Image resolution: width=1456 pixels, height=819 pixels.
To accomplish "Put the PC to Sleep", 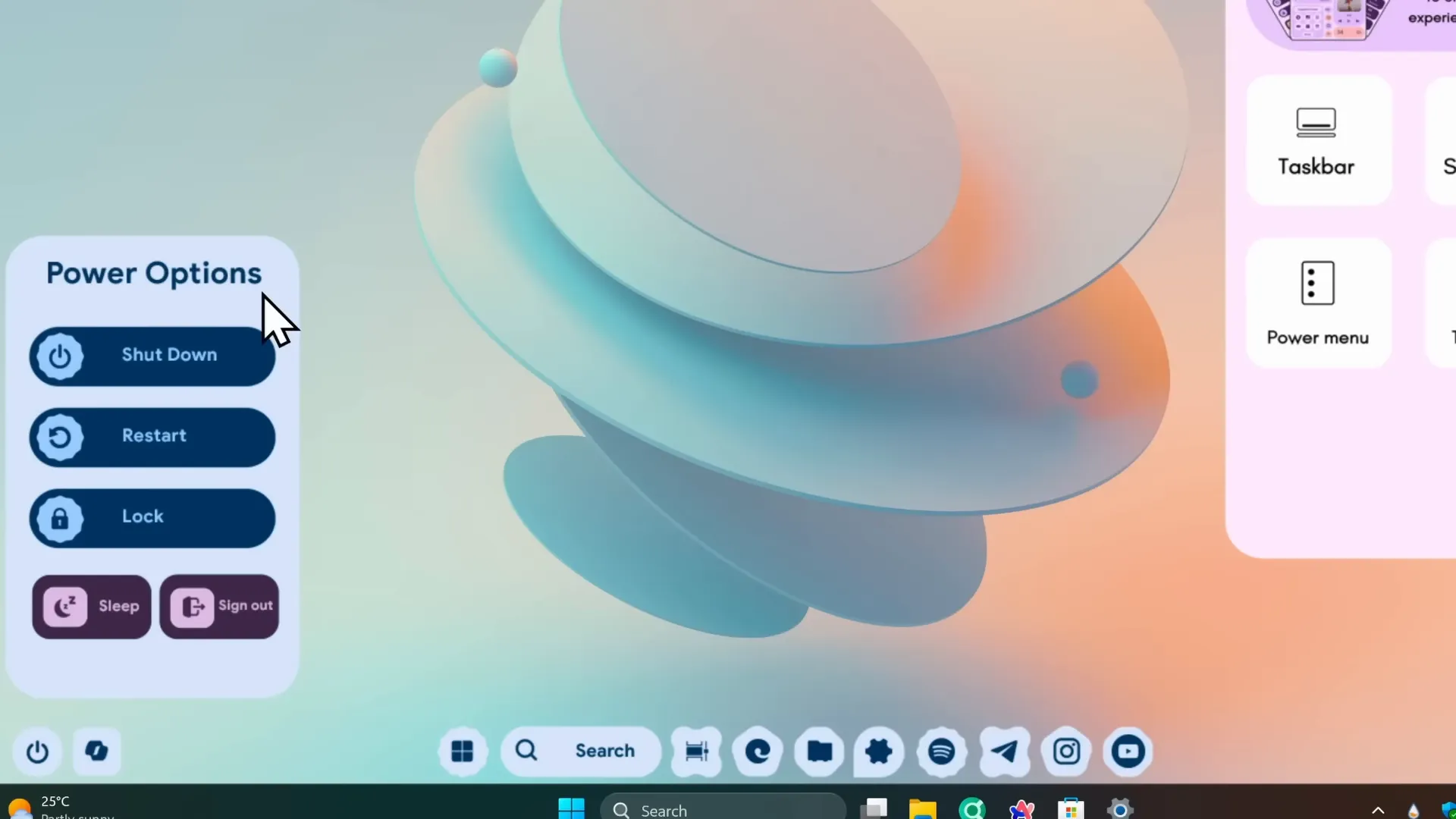I will click(x=92, y=606).
